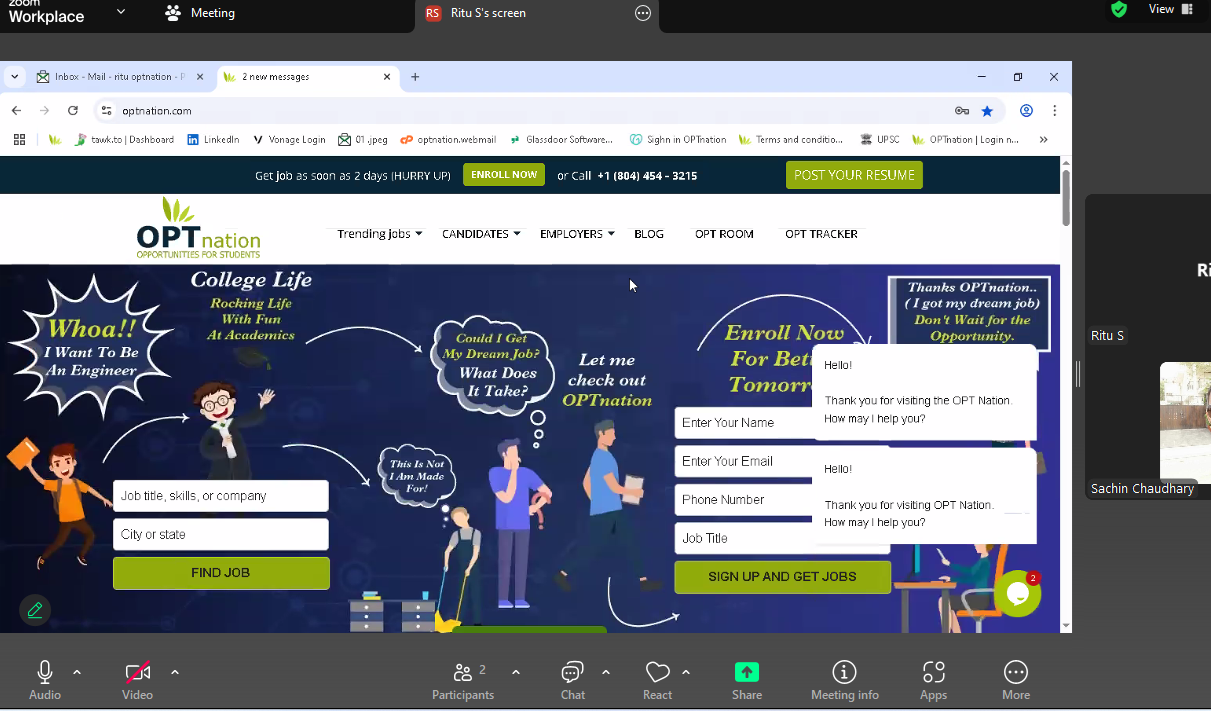This screenshot has width=1211, height=711.
Task: Expand the EMPLOYERS dropdown menu
Action: 576,234
